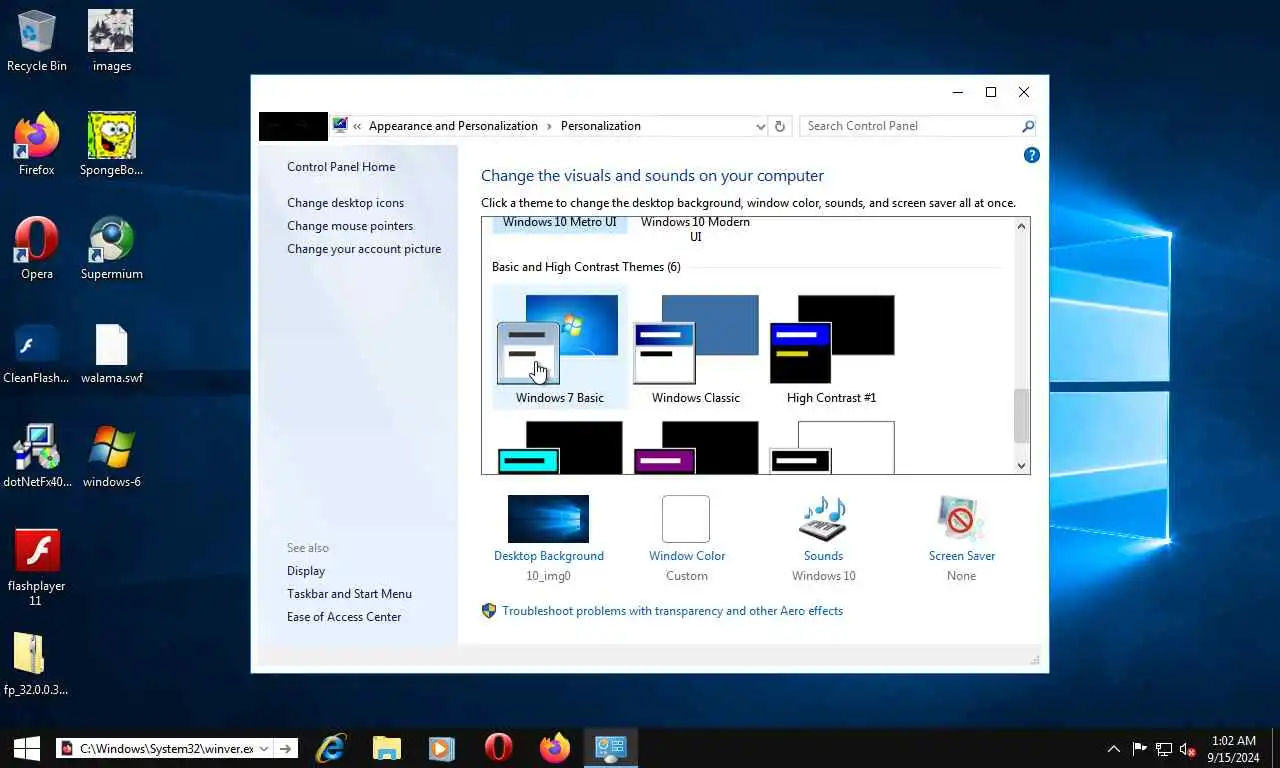Image resolution: width=1280 pixels, height=768 pixels.
Task: Select the CleanFlash desktop icon
Action: (x=37, y=353)
